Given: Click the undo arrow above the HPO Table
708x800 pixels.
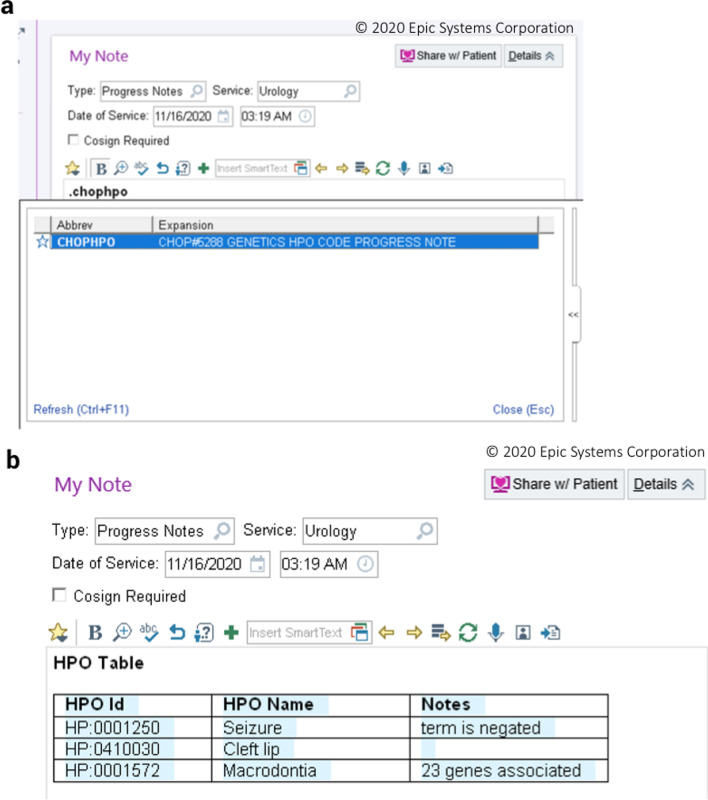Looking at the screenshot, I should pos(177,632).
